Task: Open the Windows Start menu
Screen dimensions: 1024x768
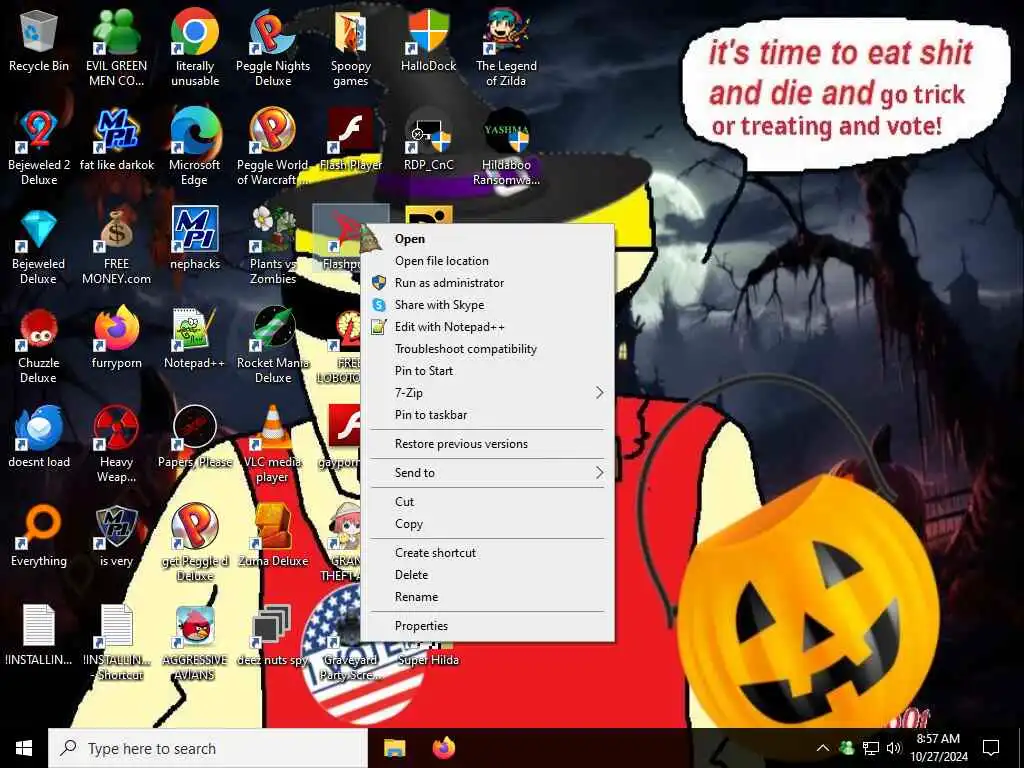Action: 24,748
